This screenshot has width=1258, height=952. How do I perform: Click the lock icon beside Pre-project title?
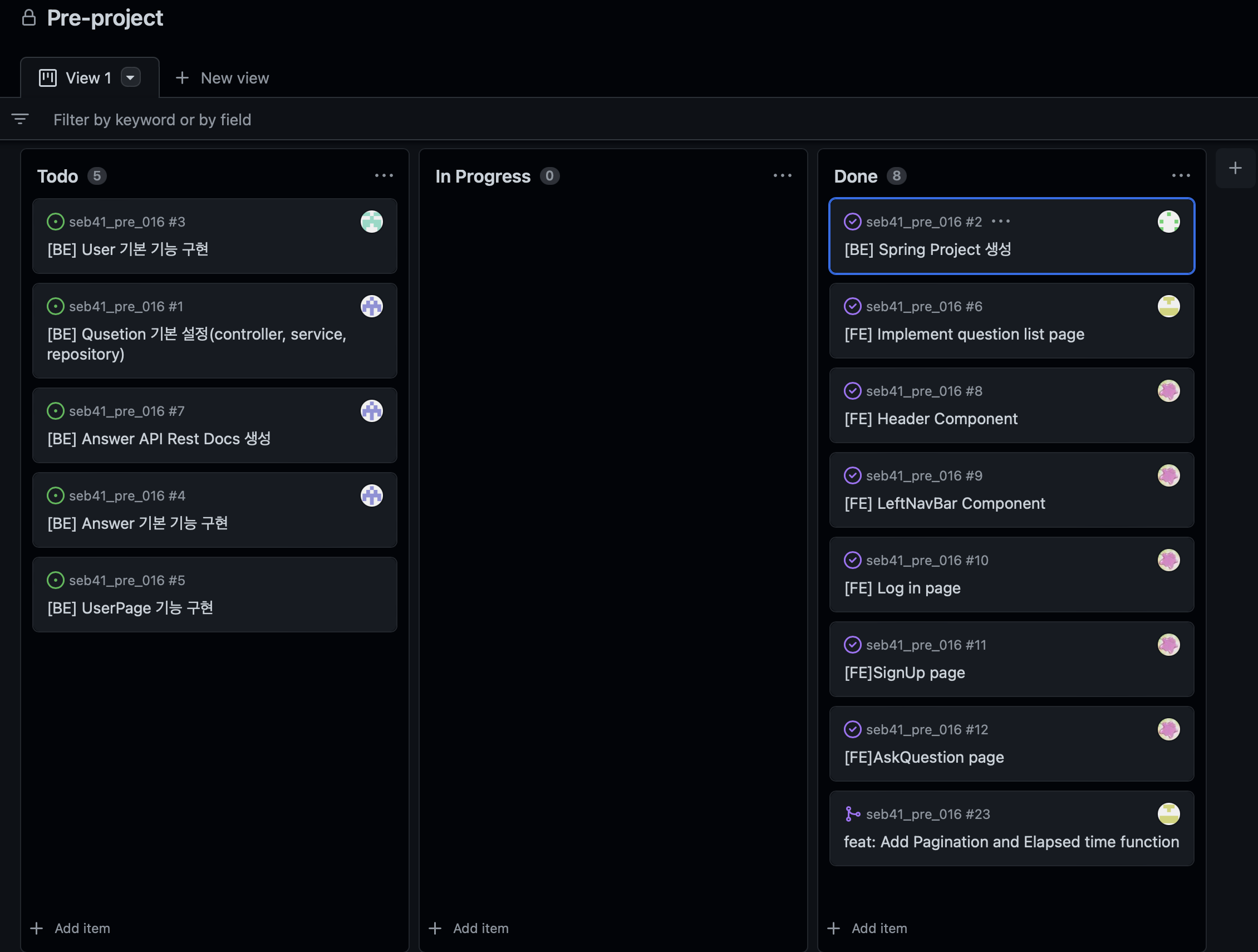(28, 18)
